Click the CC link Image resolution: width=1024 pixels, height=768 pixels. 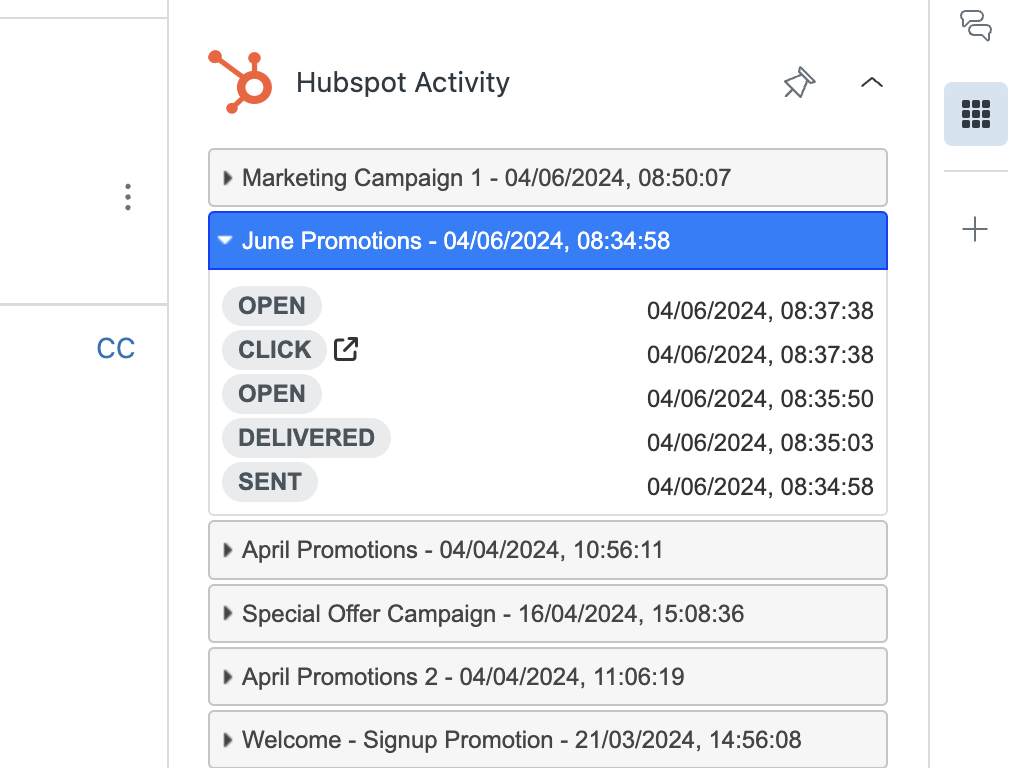pyautogui.click(x=115, y=349)
